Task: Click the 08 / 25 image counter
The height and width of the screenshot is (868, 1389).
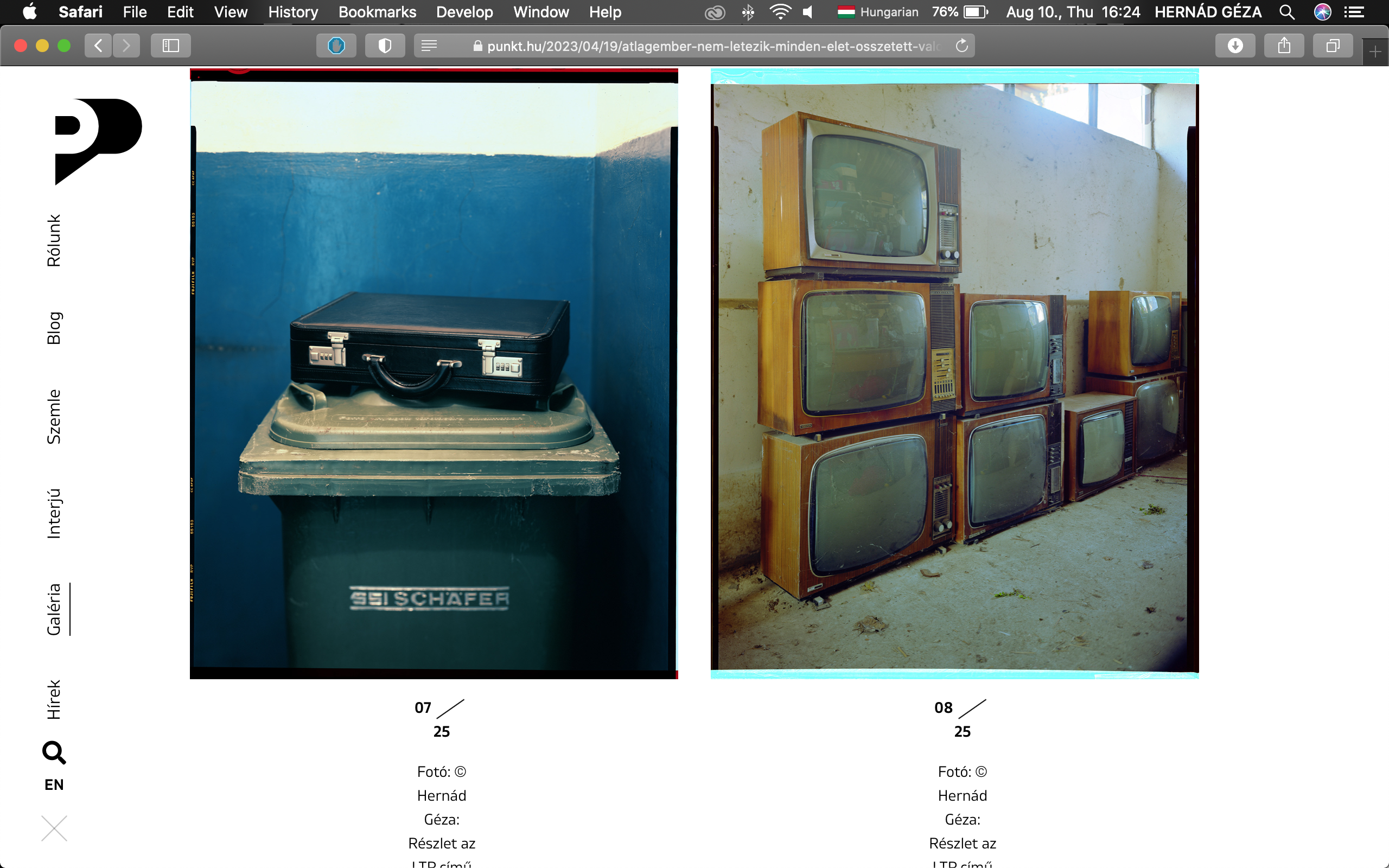Action: tap(961, 719)
